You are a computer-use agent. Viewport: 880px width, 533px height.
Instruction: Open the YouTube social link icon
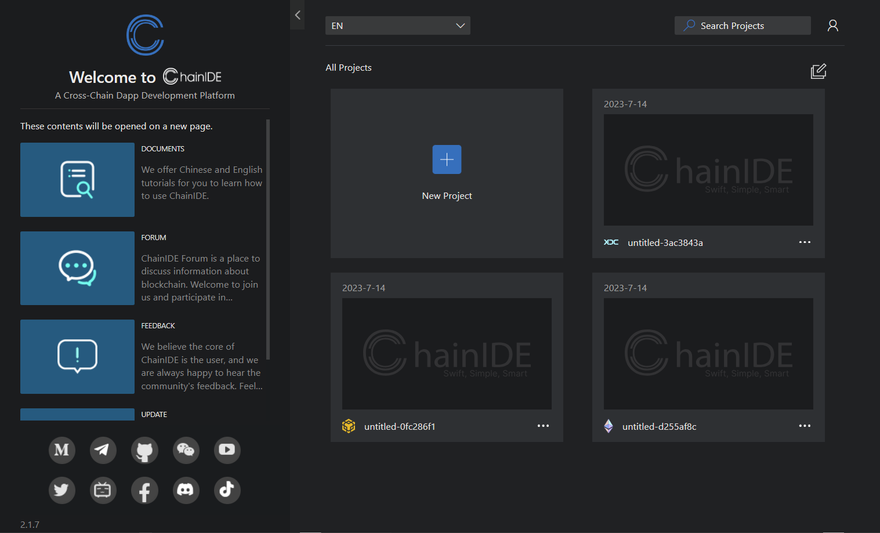(227, 450)
